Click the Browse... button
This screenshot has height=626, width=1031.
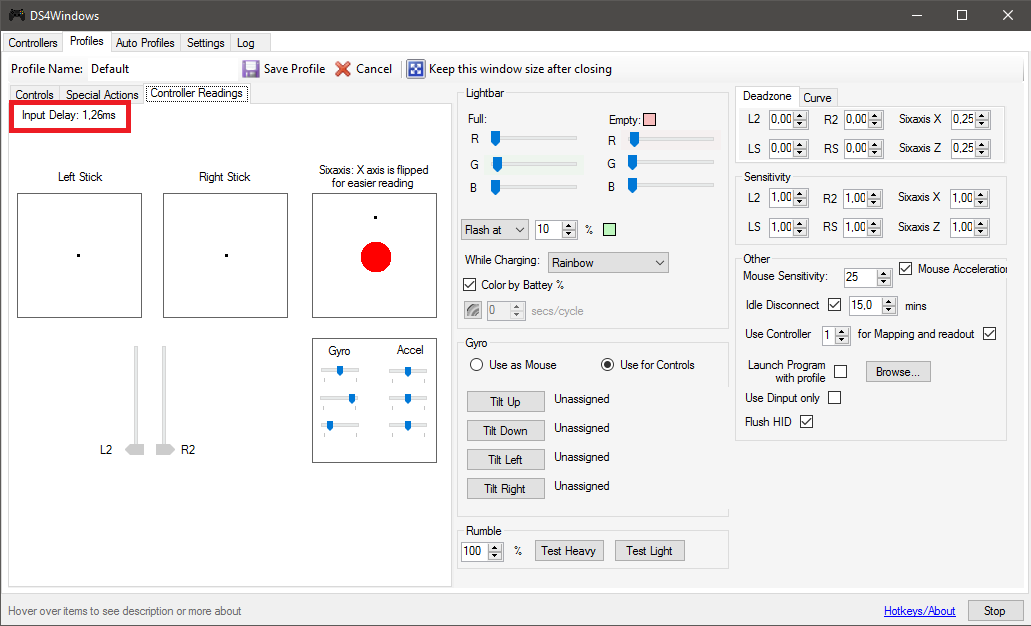click(898, 372)
